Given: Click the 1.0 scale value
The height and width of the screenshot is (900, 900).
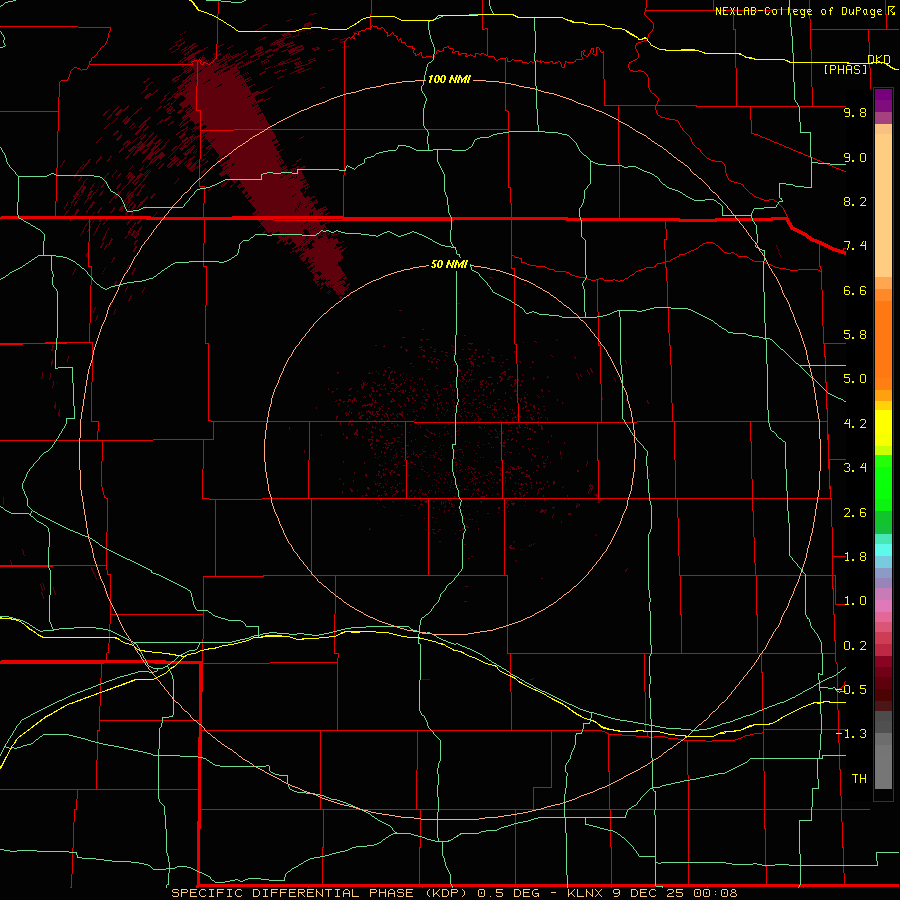Looking at the screenshot, I should tap(855, 601).
